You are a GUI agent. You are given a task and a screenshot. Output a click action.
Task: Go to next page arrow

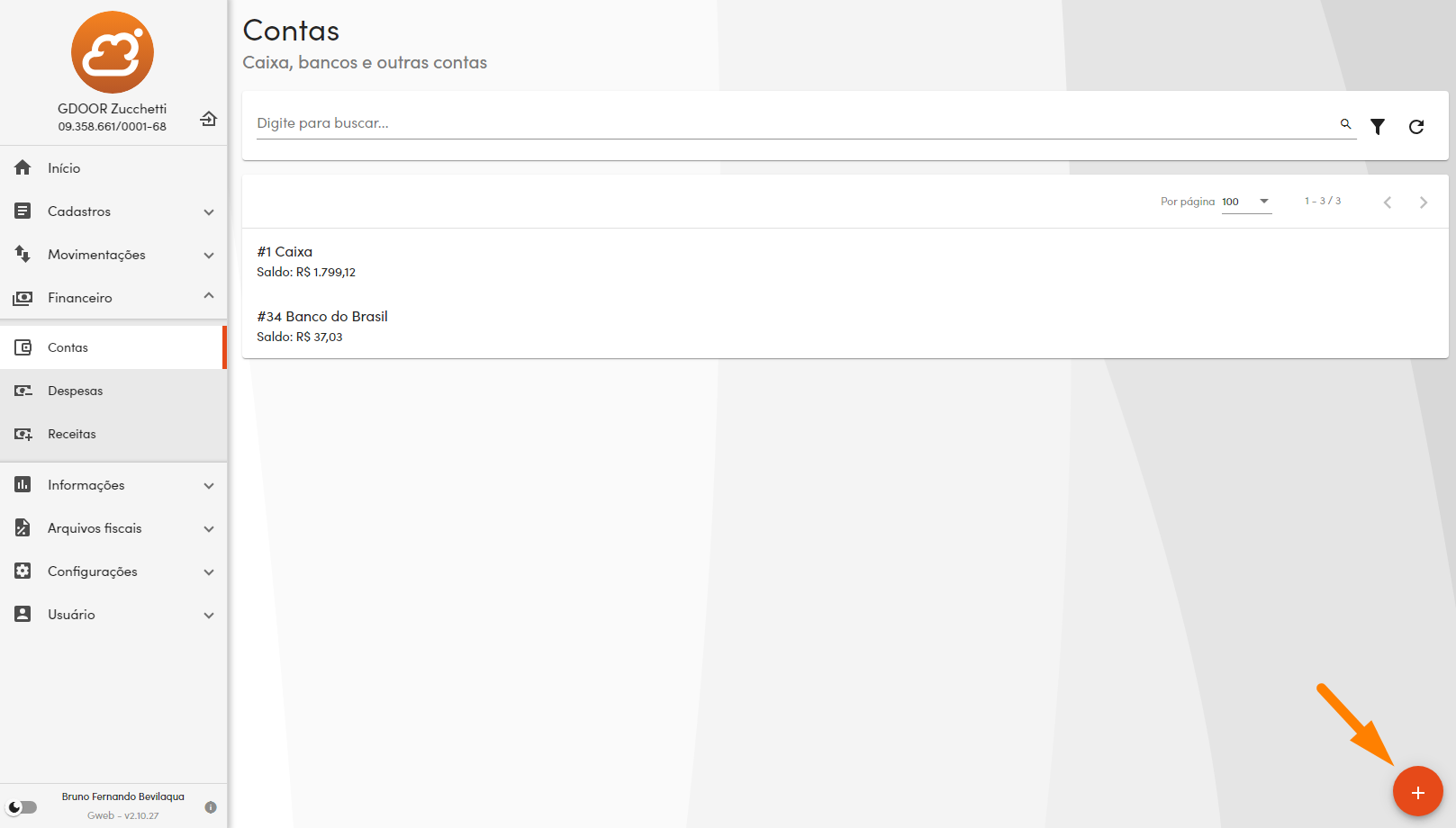1424,202
